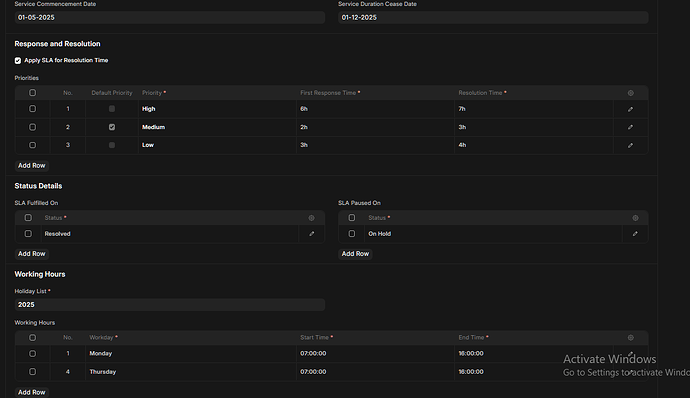Viewport: 690px width, 398px height.
Task: Open the Holiday List field 2025
Action: click(170, 305)
